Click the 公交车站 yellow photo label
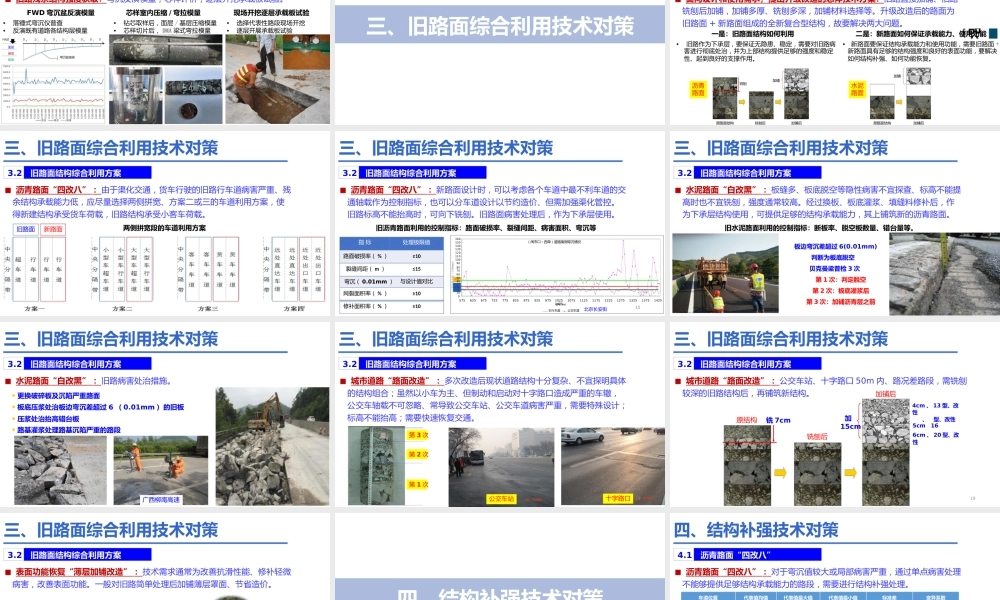The height and width of the screenshot is (600, 1000). [x=501, y=499]
